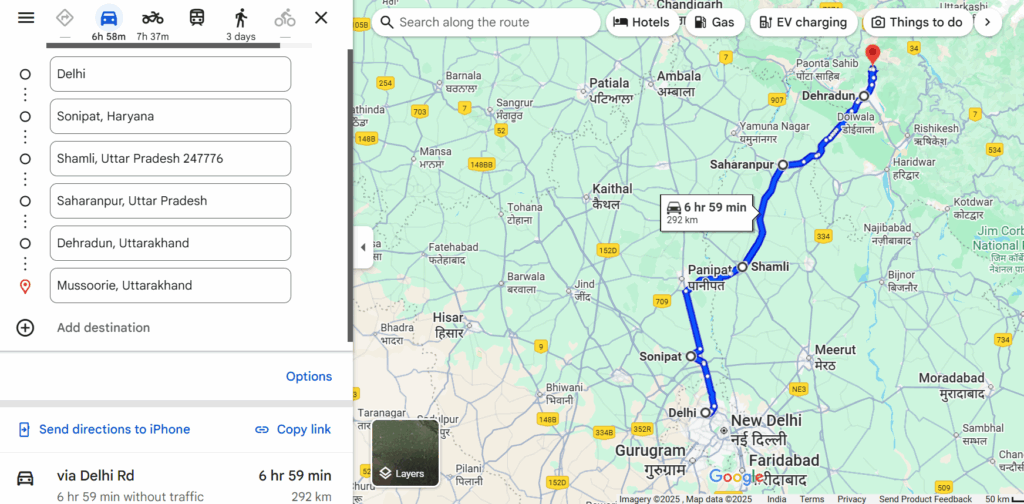
Task: Click the side panel vertical scrollbar
Action: point(350,195)
